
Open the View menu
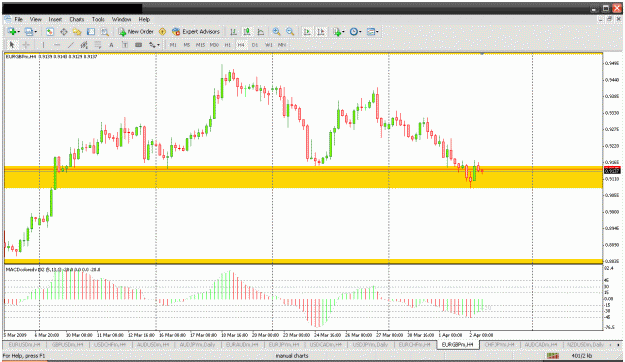tap(35, 19)
